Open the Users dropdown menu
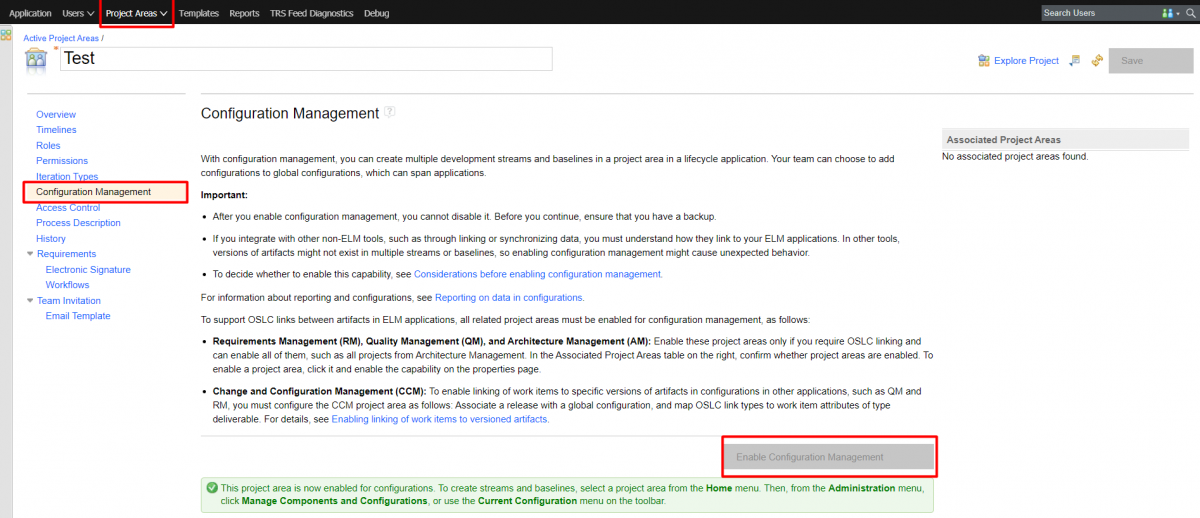The width and height of the screenshot is (1200, 518). click(x=79, y=13)
